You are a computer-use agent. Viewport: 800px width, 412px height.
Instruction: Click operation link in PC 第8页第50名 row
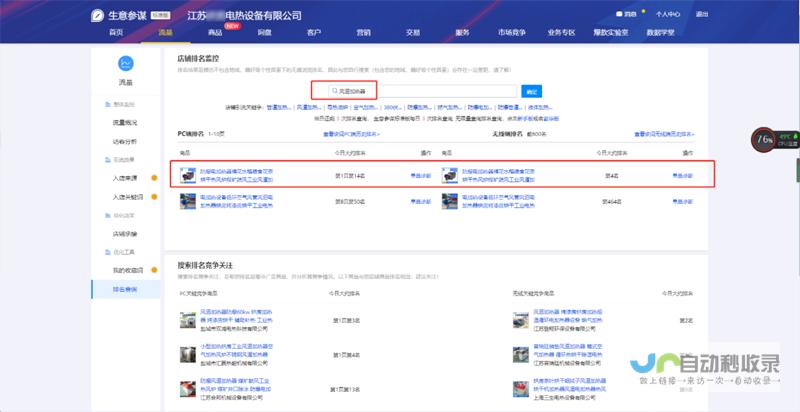(421, 201)
